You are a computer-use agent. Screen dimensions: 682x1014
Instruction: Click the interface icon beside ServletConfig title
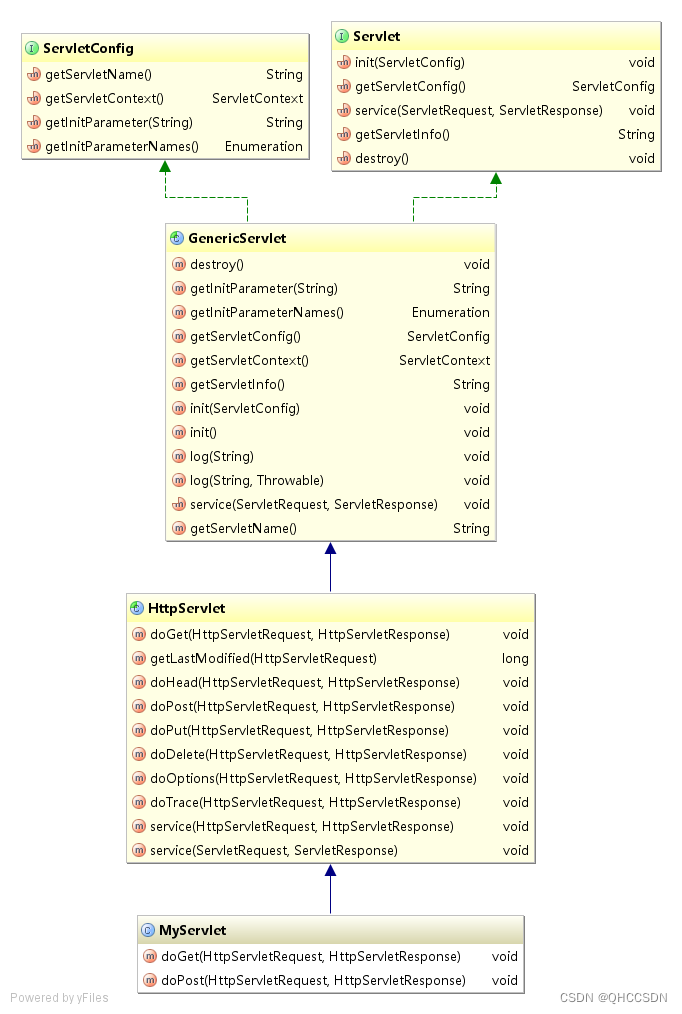pyautogui.click(x=32, y=49)
